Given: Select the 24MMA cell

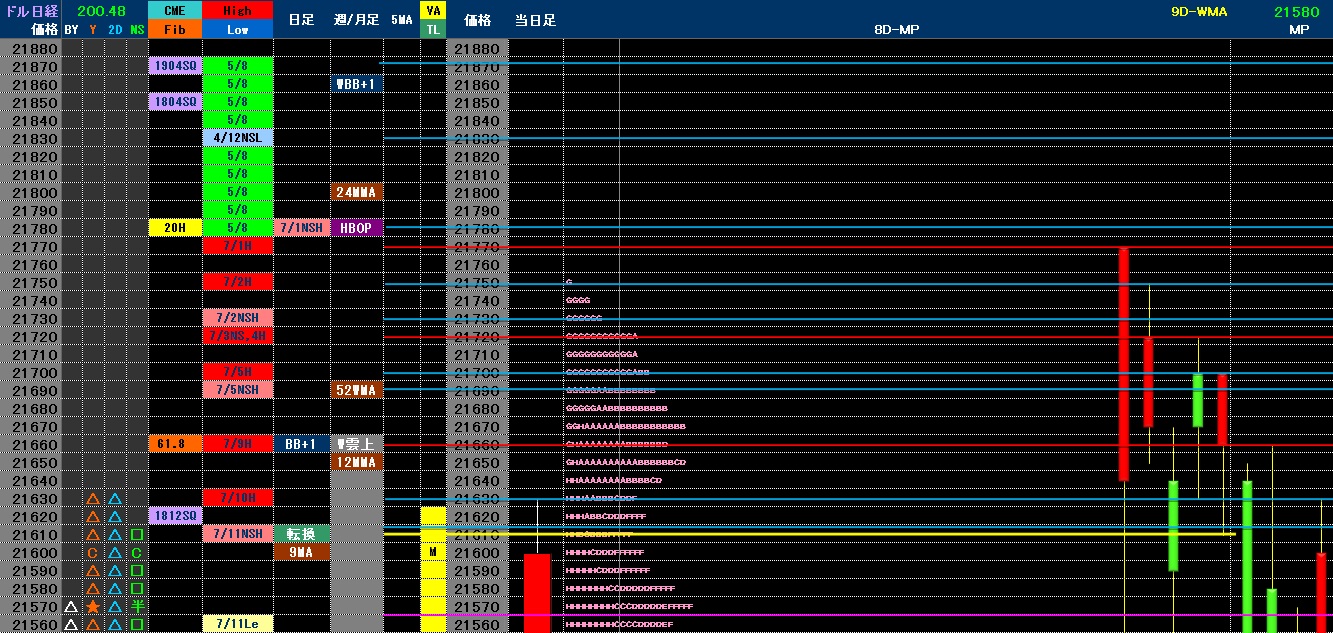Looking at the screenshot, I should click(x=356, y=192).
